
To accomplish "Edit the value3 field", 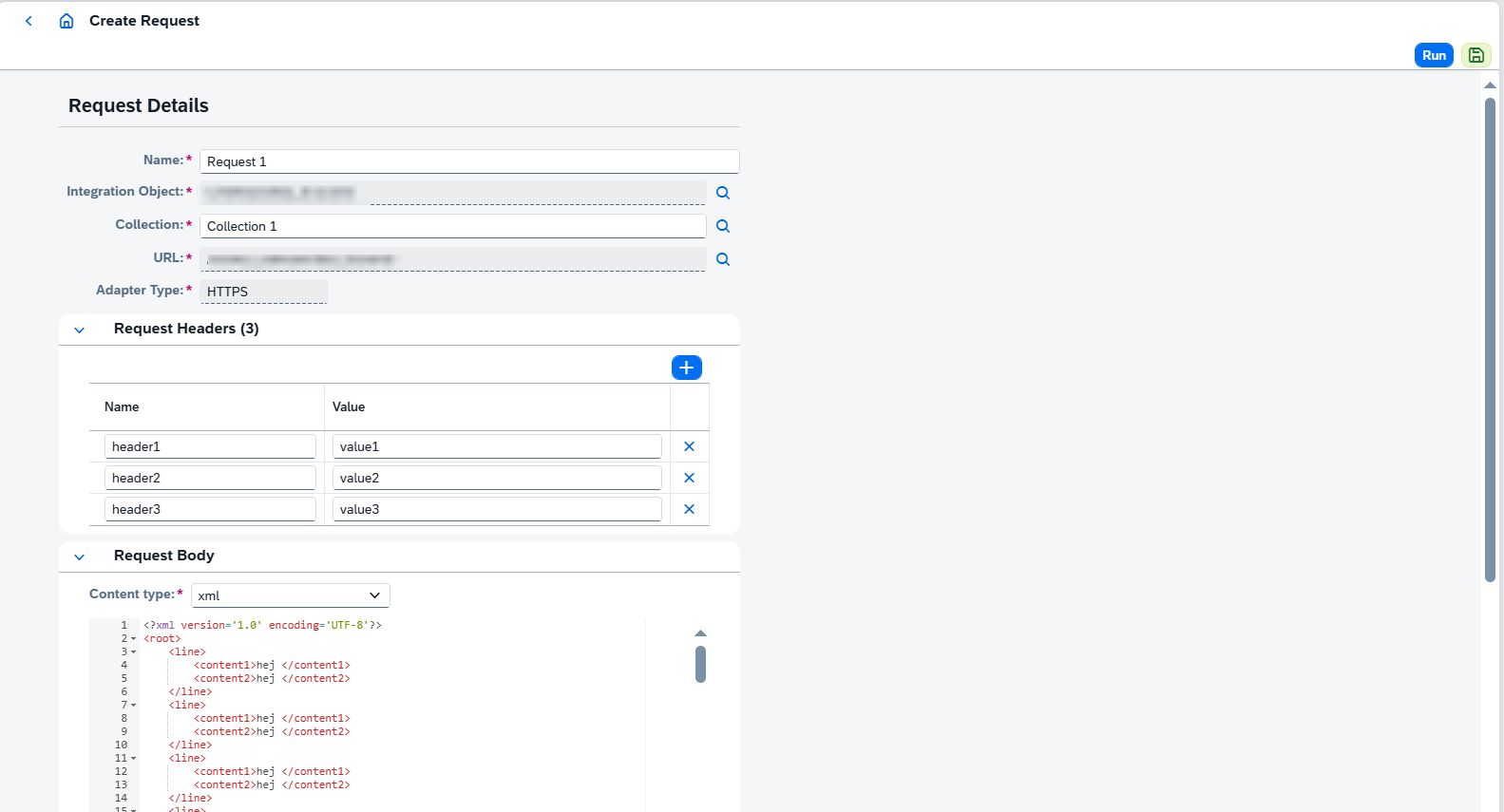I will tap(497, 509).
